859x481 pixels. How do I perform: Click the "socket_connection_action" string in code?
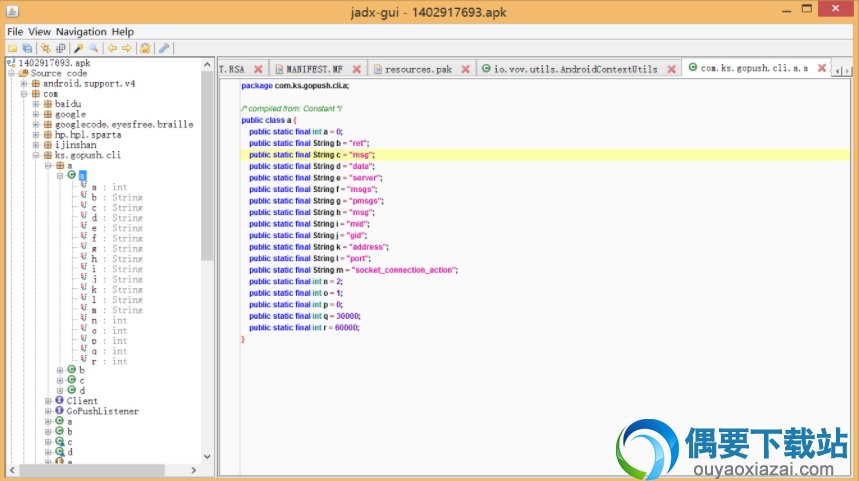(x=403, y=270)
